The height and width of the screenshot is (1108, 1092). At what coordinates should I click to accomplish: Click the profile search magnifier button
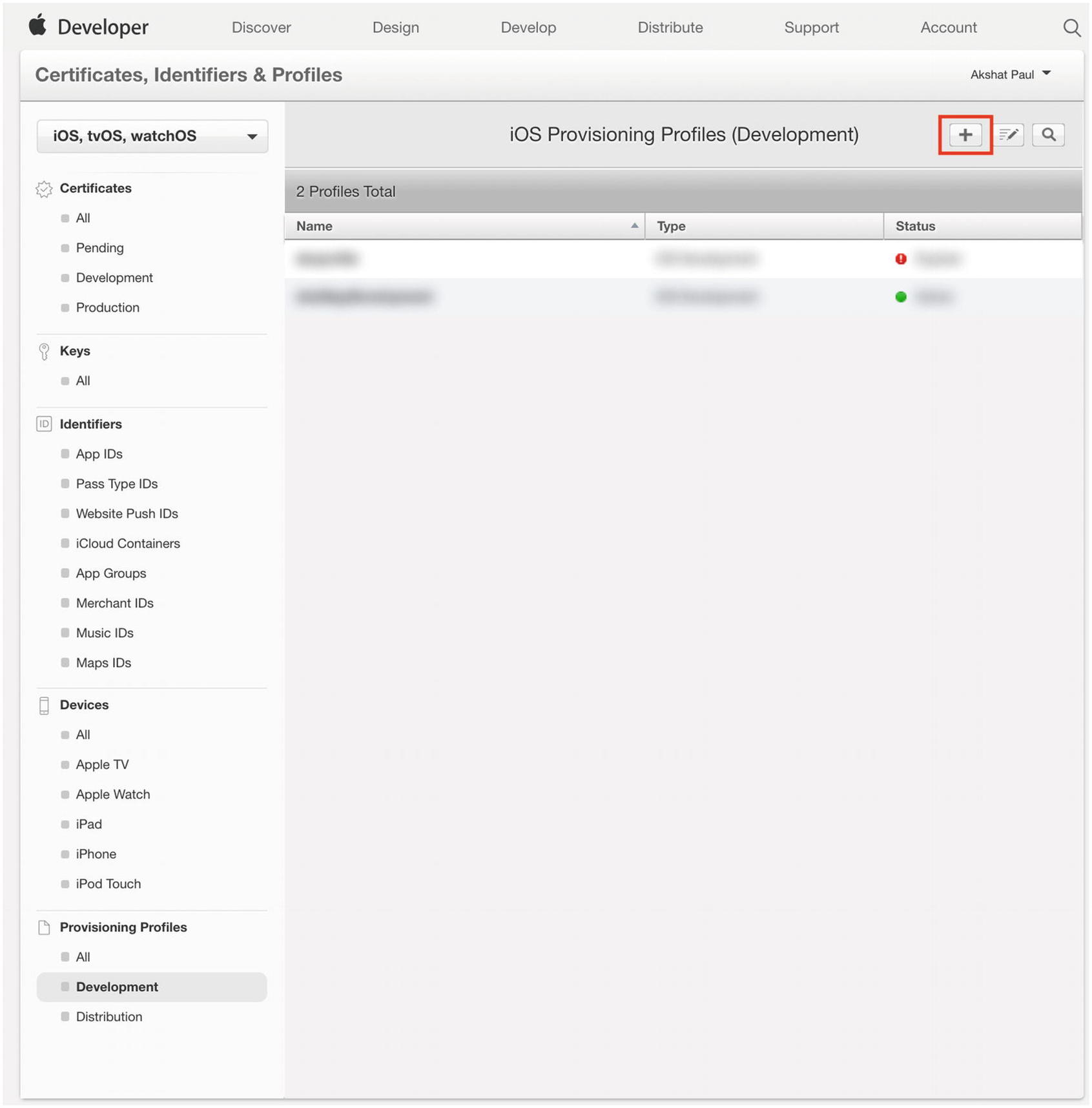click(1048, 135)
